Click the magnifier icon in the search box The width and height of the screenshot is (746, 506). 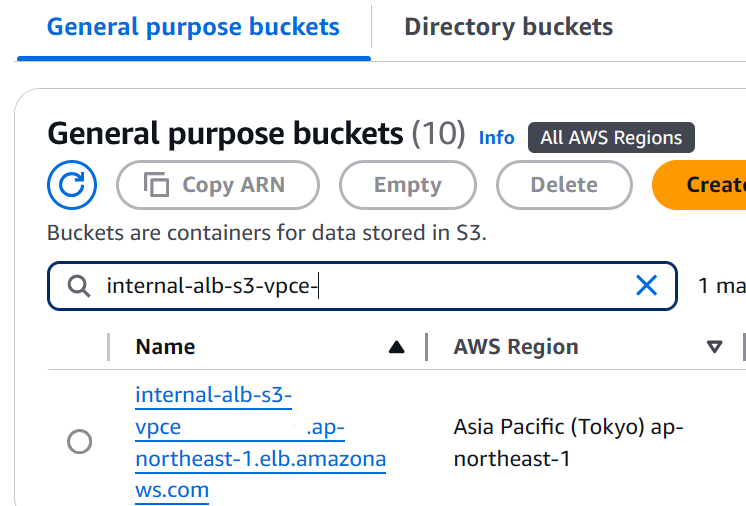[x=79, y=287]
